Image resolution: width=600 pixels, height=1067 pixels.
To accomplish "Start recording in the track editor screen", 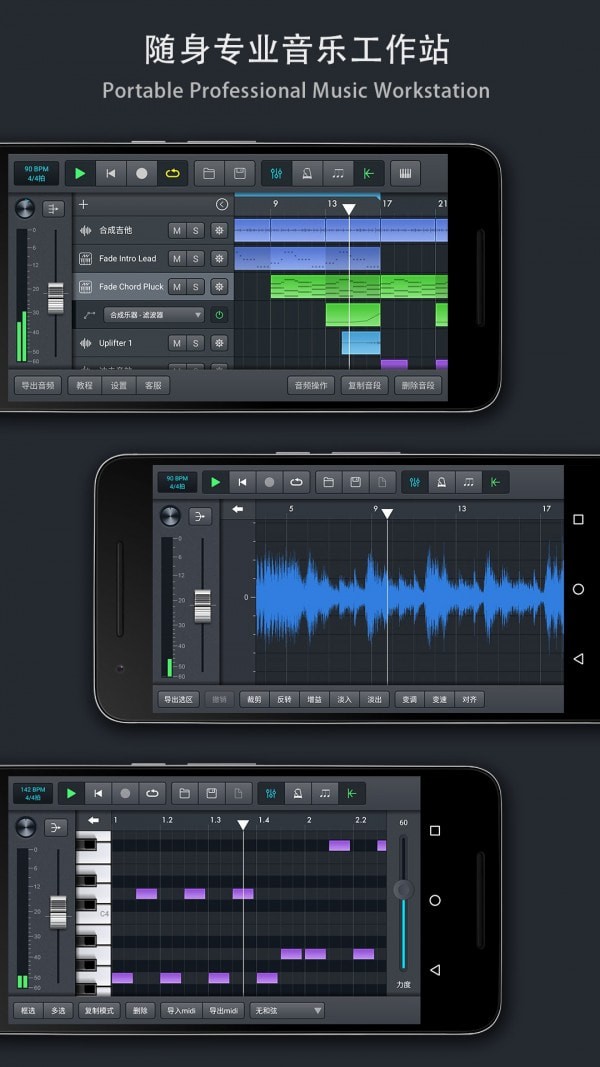I will [x=141, y=174].
